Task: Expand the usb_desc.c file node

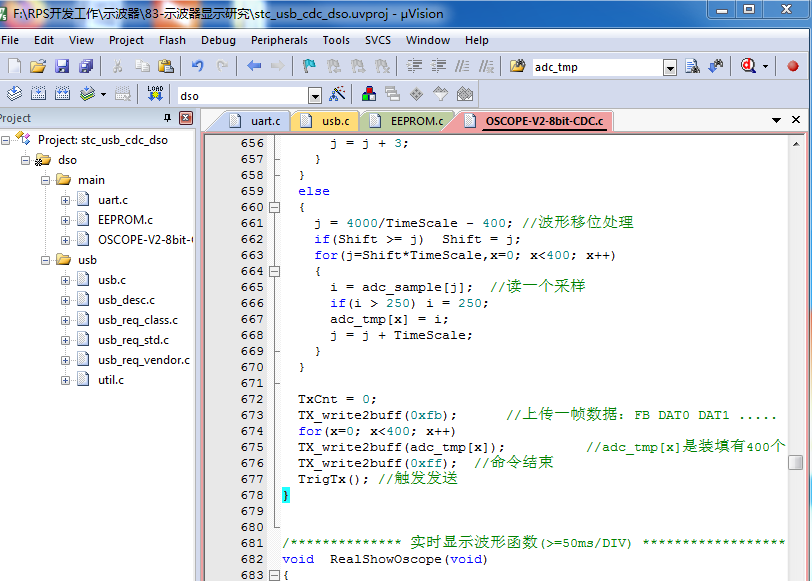Action: (65, 300)
